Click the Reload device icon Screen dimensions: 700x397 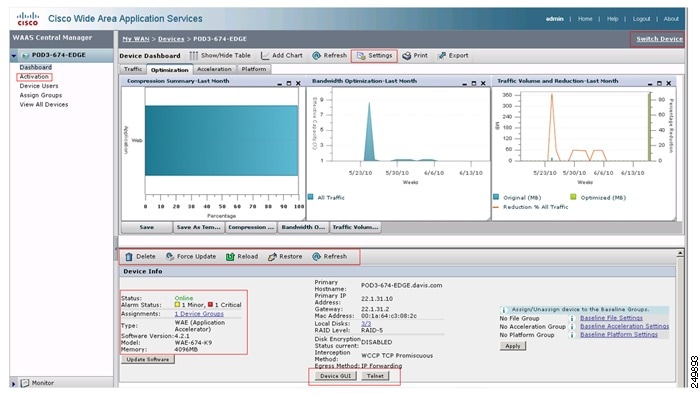230,257
